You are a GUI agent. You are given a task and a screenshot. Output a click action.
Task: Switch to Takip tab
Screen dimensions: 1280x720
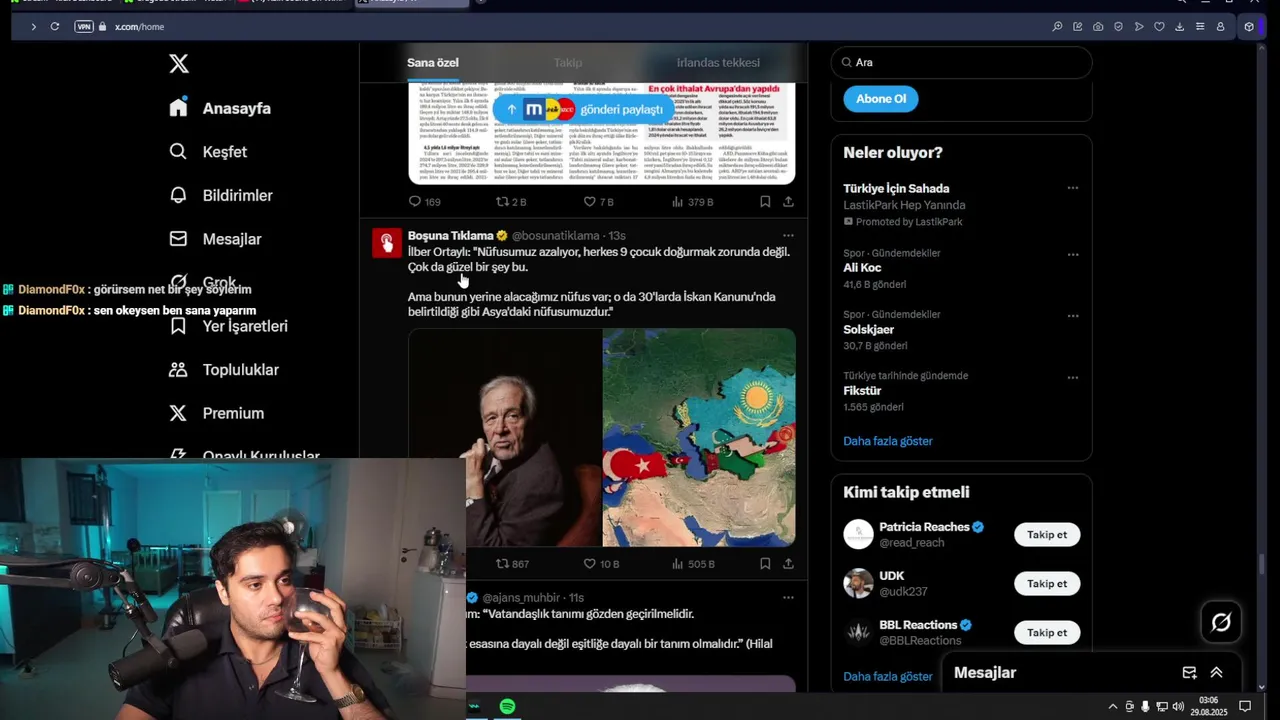(x=568, y=62)
